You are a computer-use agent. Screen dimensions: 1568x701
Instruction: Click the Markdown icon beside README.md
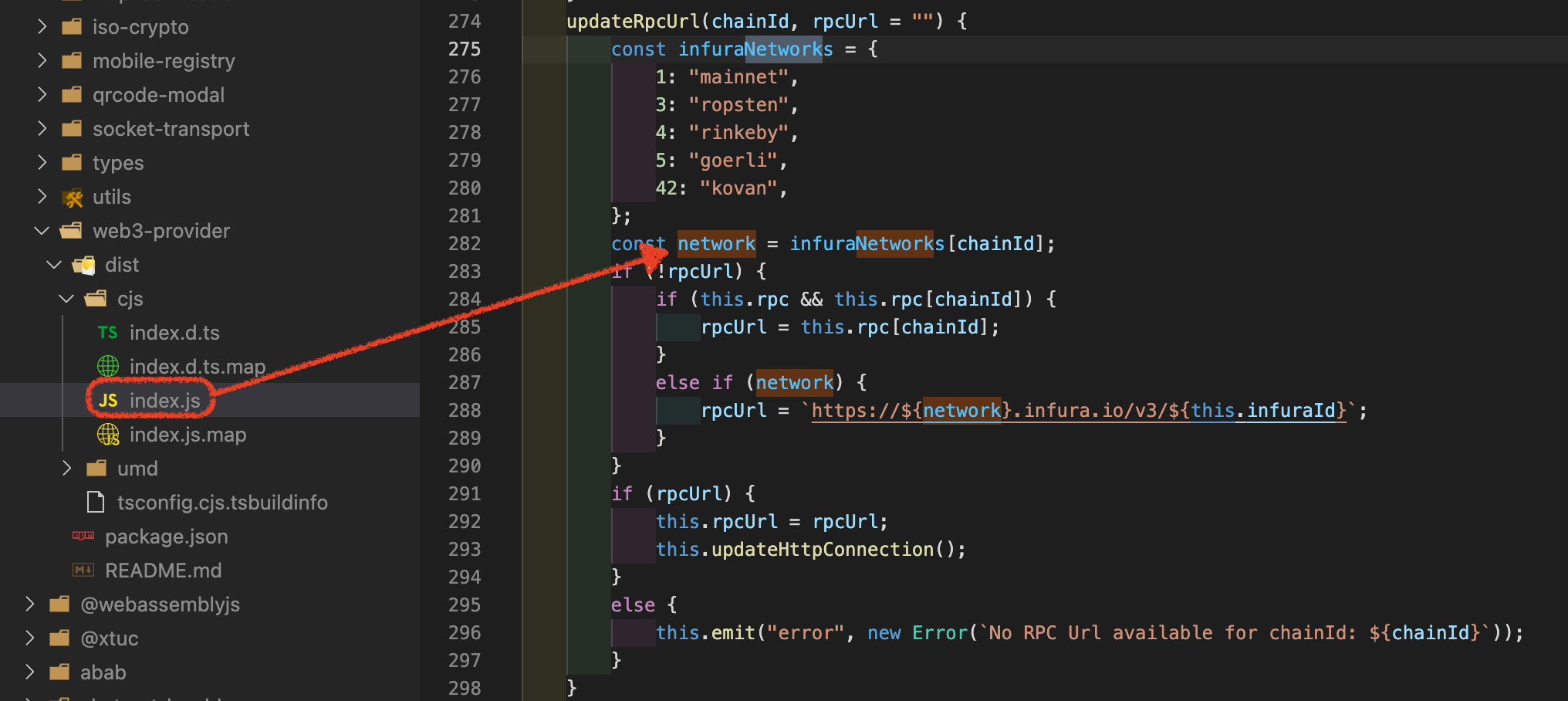point(83,571)
